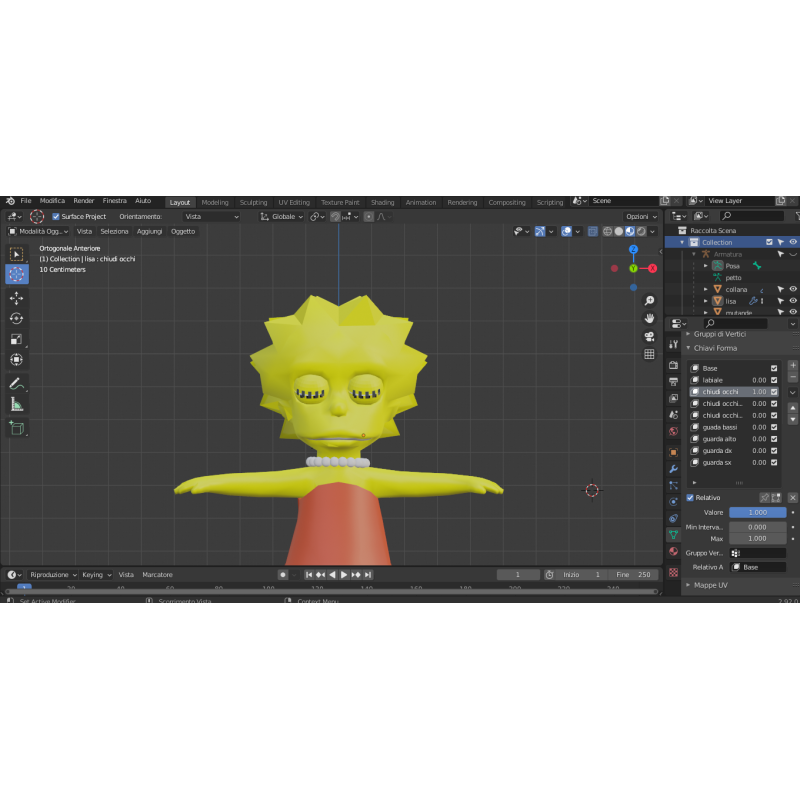Activate the 3D Cursor tool
The width and height of the screenshot is (800, 800).
[16, 274]
